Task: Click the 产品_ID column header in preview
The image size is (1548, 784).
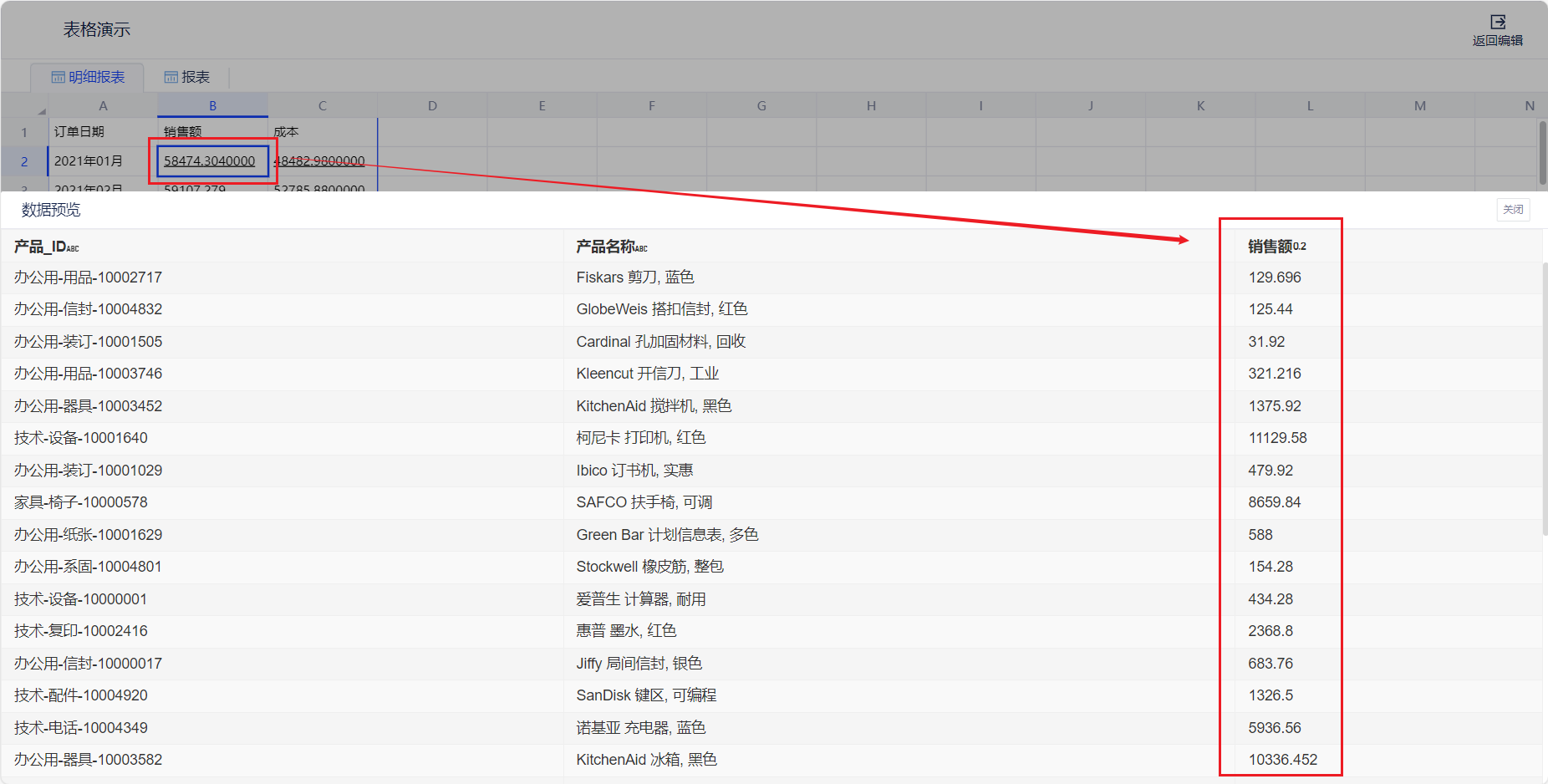Action: [x=40, y=247]
